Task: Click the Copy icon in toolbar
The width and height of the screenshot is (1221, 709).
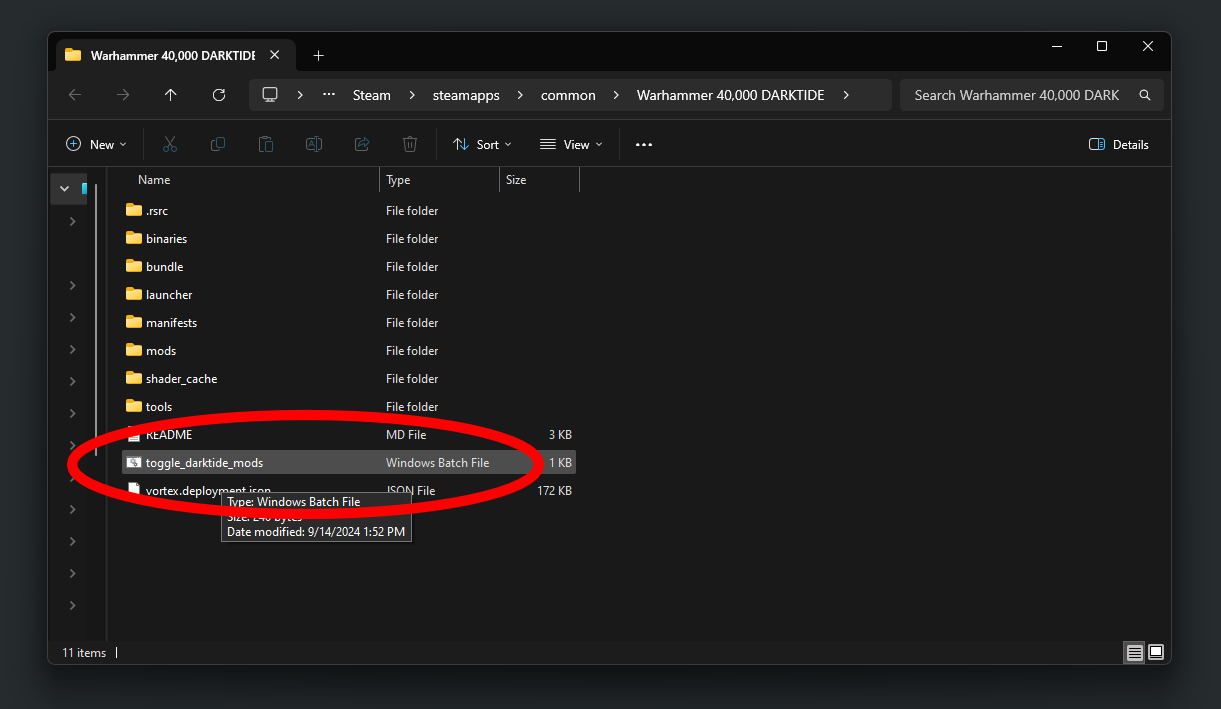Action: tap(218, 144)
